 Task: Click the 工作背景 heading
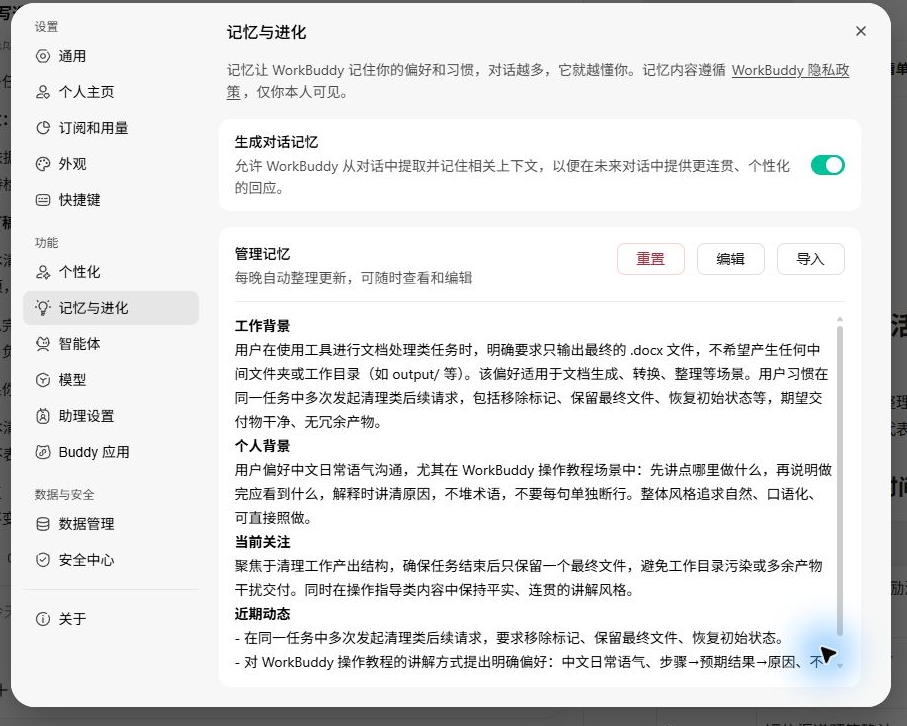pyautogui.click(x=262, y=326)
